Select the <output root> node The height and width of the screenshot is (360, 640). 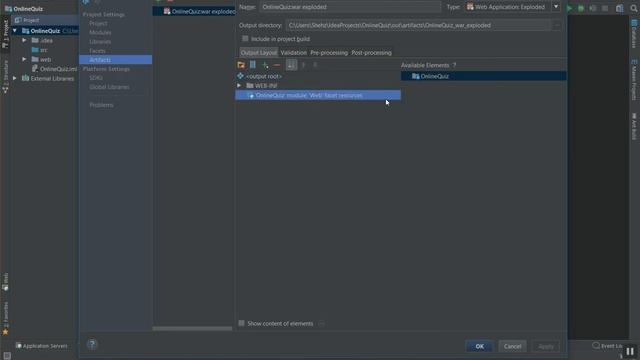click(263, 76)
